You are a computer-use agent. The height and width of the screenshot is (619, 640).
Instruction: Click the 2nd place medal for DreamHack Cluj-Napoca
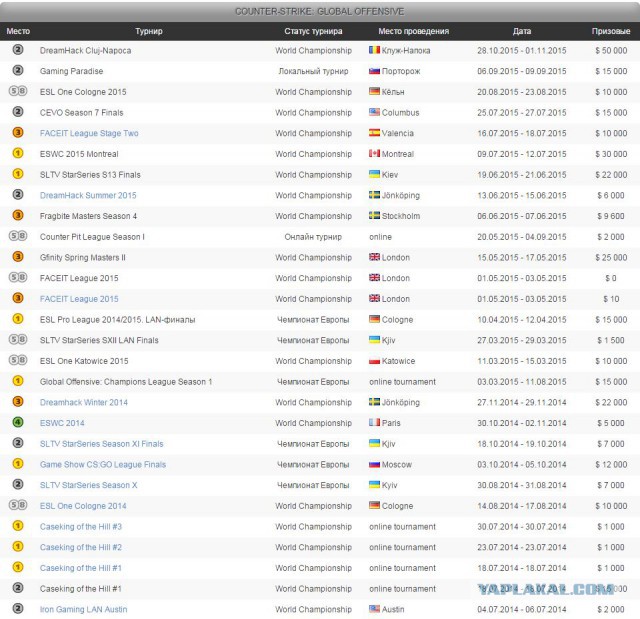tap(18, 50)
